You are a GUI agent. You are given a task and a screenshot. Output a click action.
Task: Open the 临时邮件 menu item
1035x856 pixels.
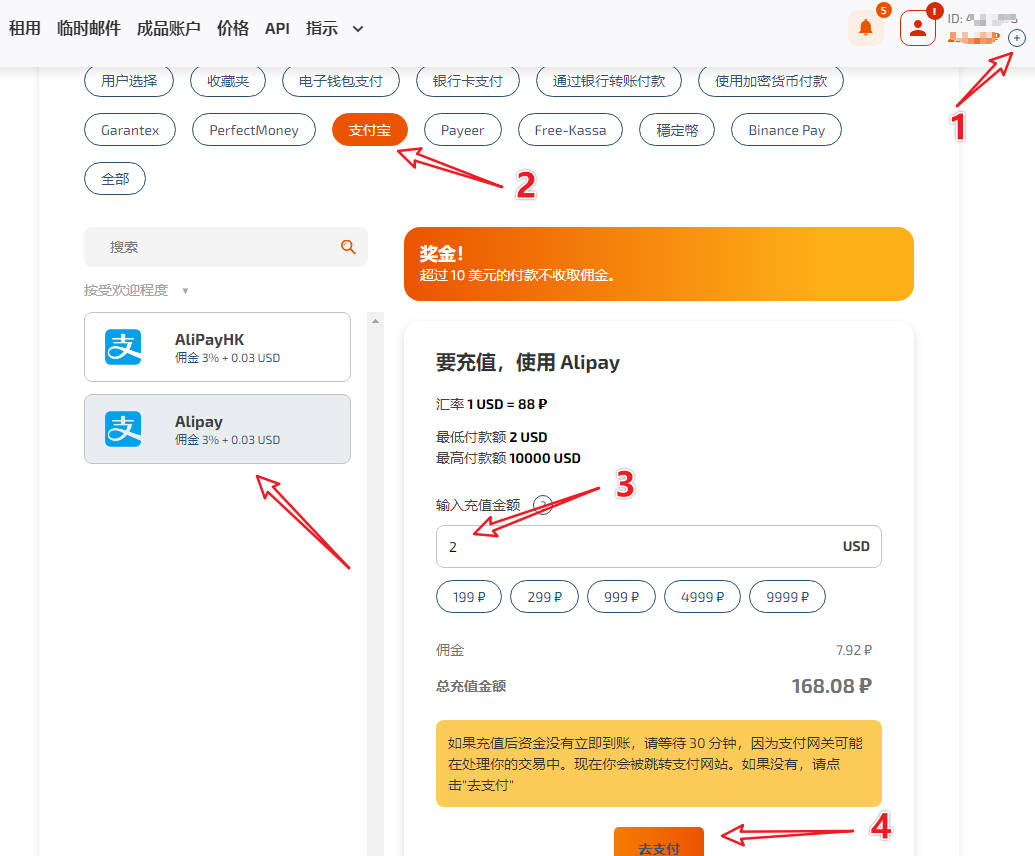click(x=89, y=28)
